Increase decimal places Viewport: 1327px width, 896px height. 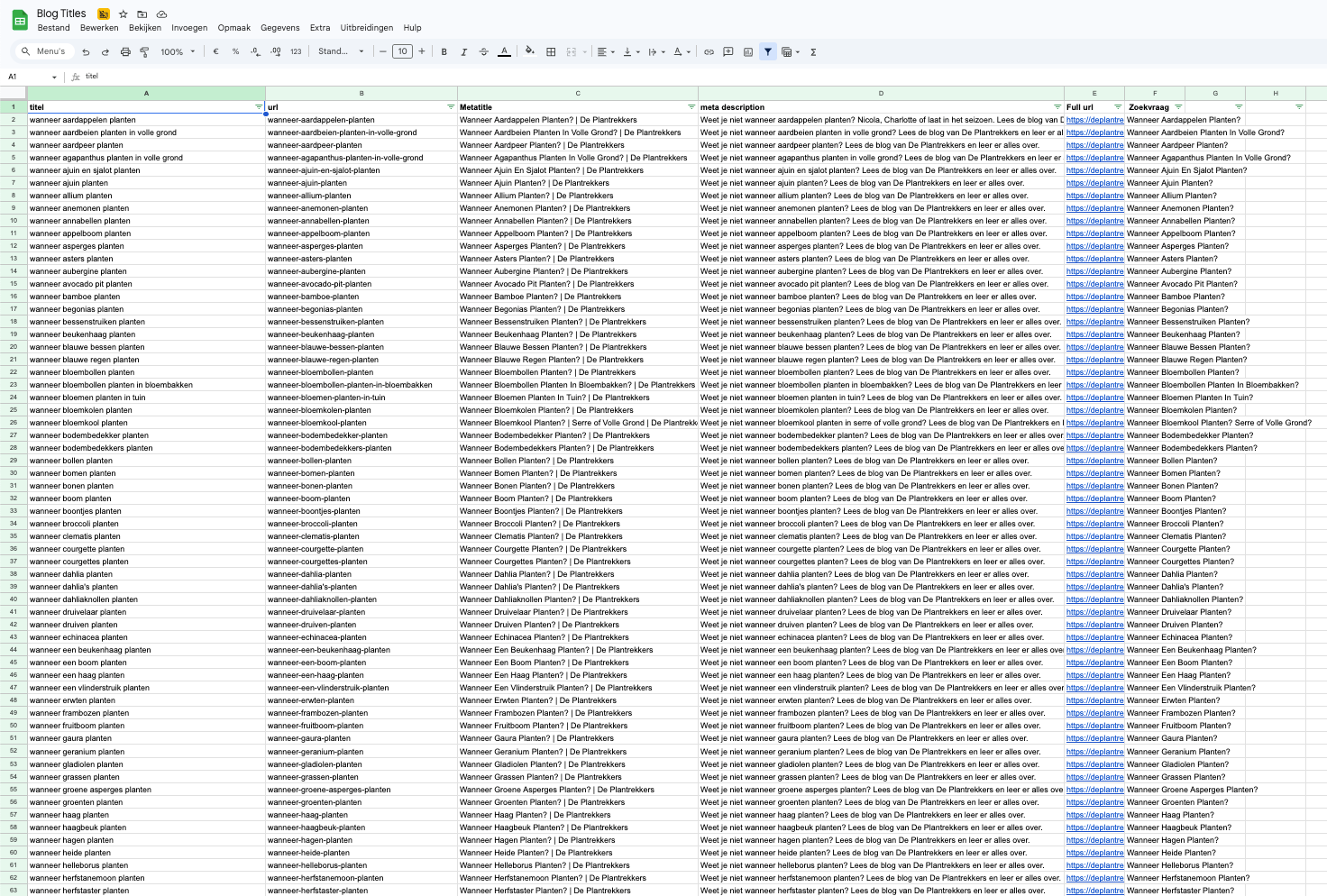(276, 52)
